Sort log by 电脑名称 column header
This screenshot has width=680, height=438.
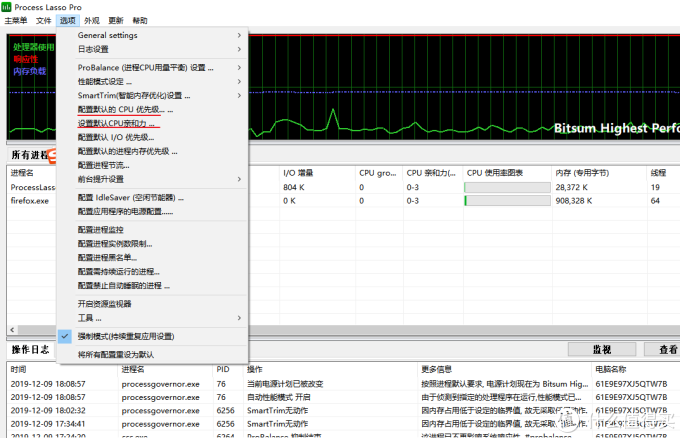636,369
